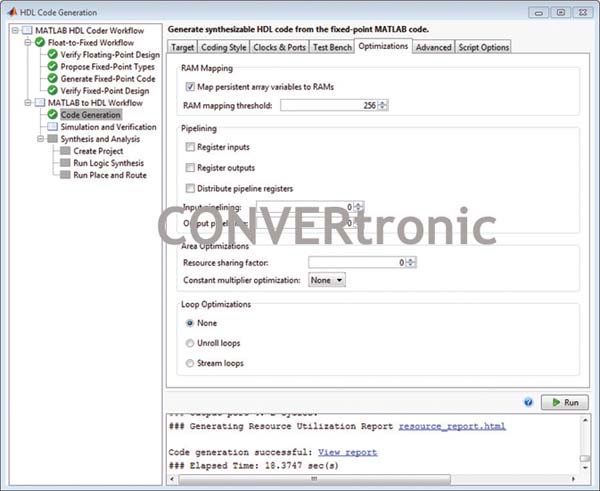The width and height of the screenshot is (600, 491).
Task: Select Run Place and Route tree item
Action: point(110,175)
